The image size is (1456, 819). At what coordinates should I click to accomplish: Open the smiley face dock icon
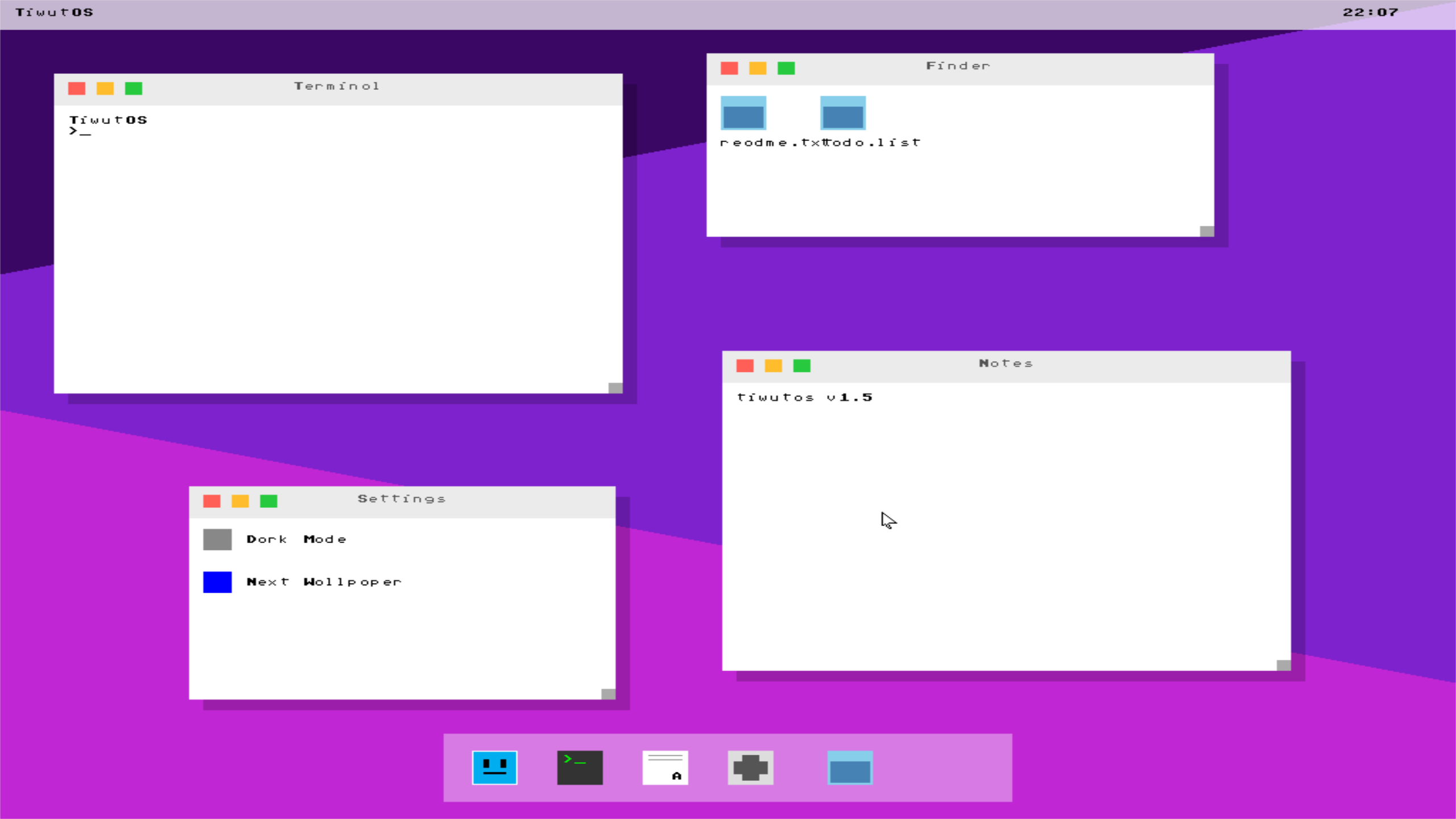pyautogui.click(x=494, y=767)
